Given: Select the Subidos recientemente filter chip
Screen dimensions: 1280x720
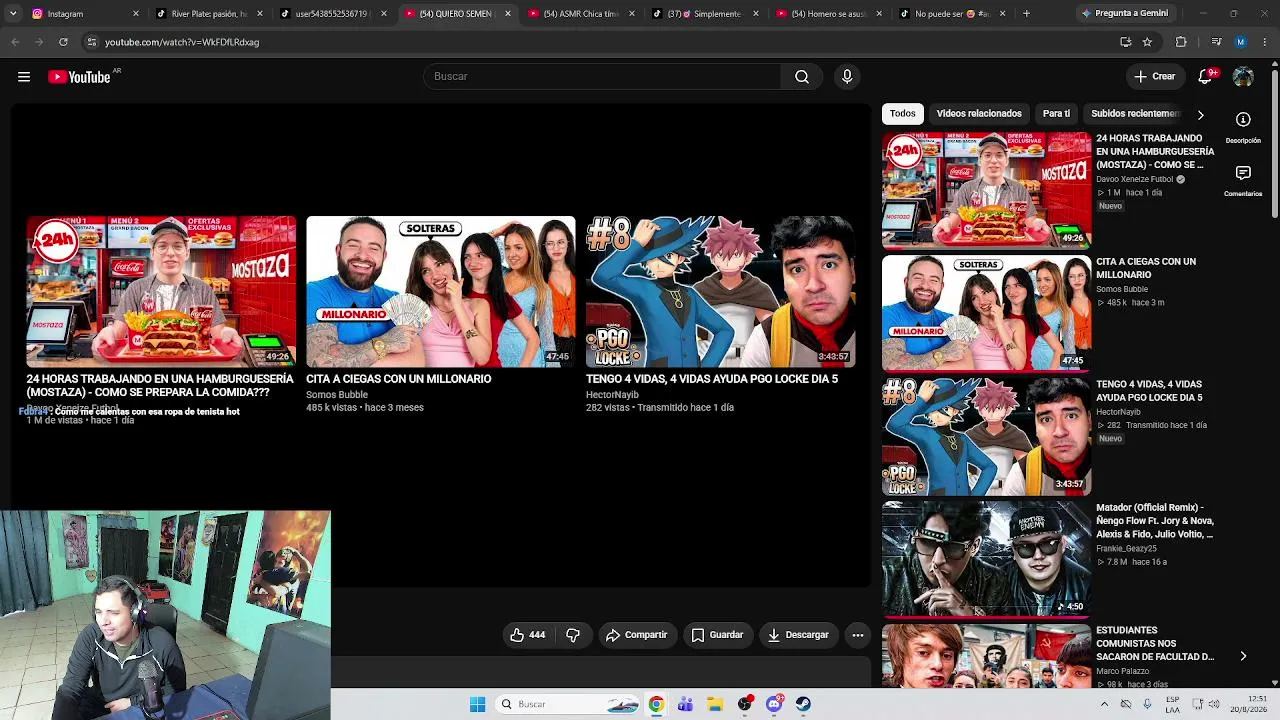Looking at the screenshot, I should click(1136, 114).
